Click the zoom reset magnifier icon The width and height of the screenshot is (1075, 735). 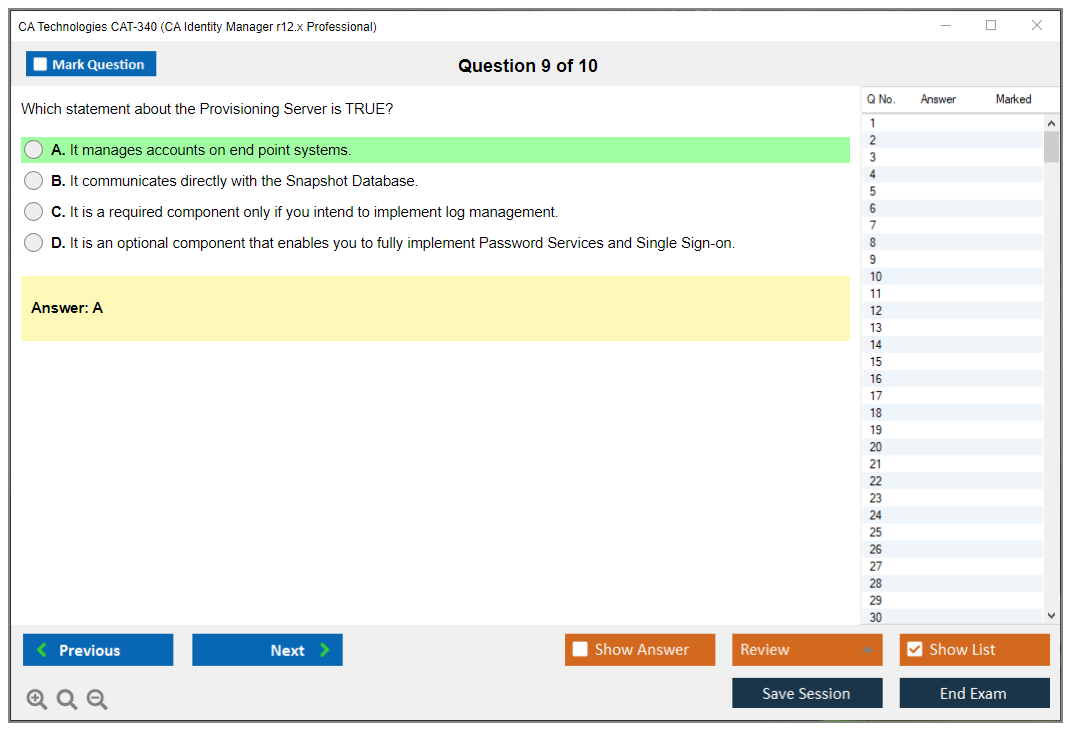pos(67,700)
